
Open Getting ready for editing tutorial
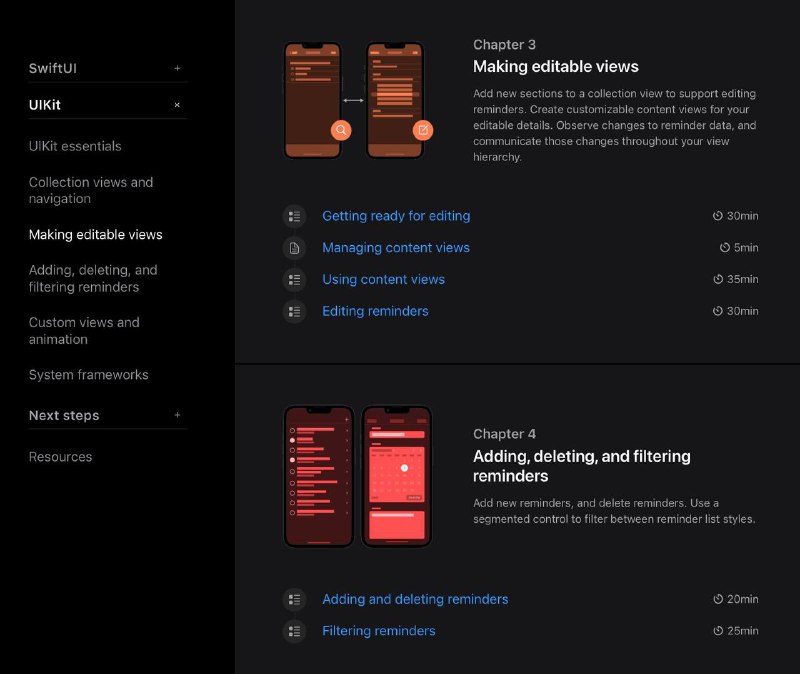coord(396,216)
